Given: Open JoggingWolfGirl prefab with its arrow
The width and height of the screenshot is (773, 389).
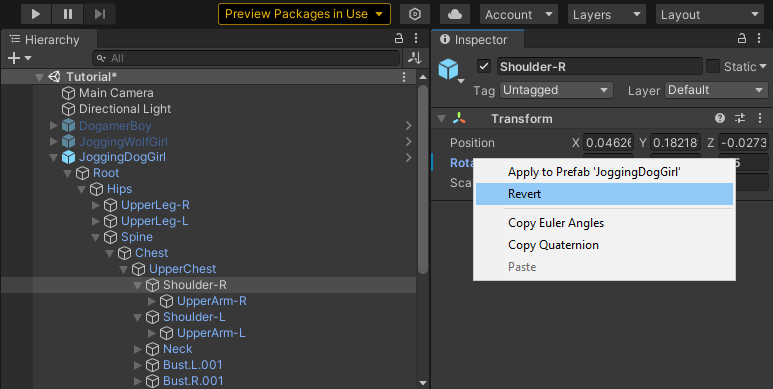Looking at the screenshot, I should tap(409, 141).
